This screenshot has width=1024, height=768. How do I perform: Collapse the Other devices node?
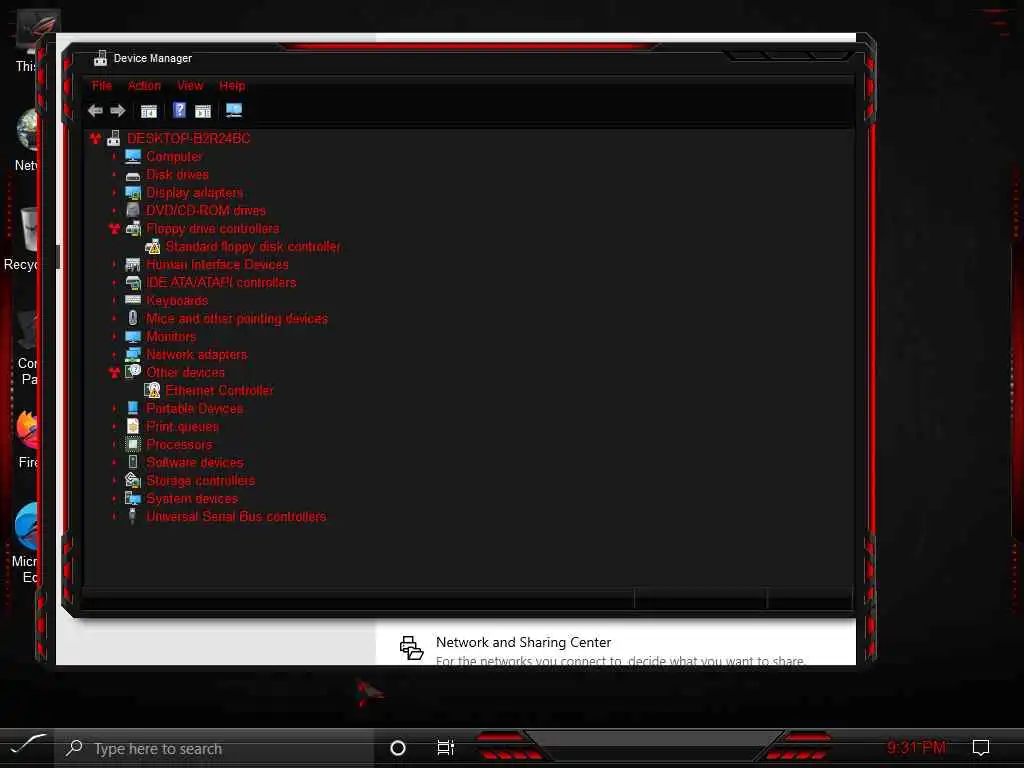pyautogui.click(x=114, y=372)
